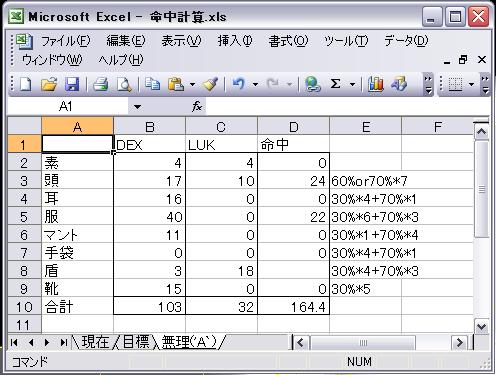496x375 pixels.
Task: Open Print Preview icon
Action: click(x=124, y=84)
